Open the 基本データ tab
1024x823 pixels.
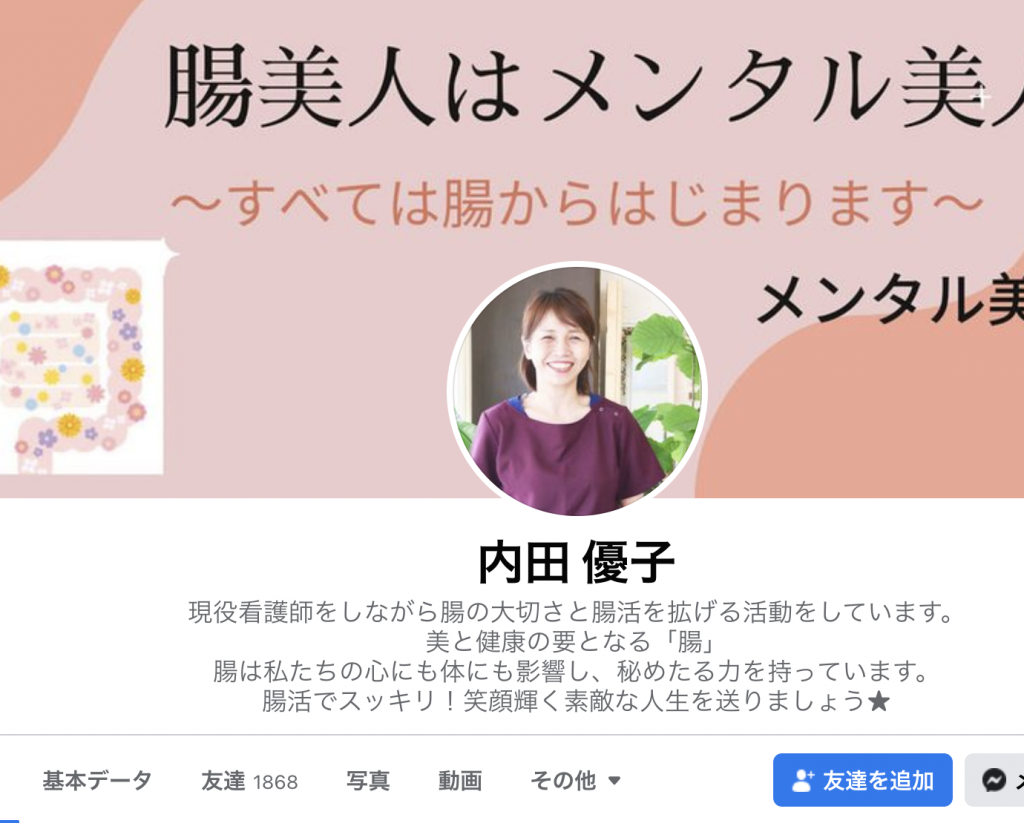(97, 781)
